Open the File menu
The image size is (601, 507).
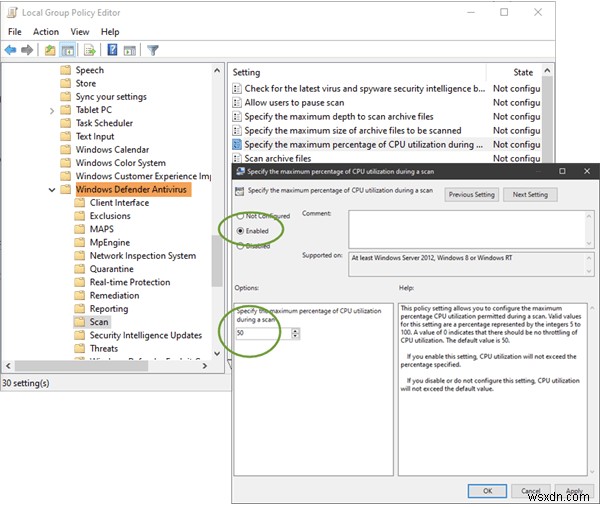(15, 32)
